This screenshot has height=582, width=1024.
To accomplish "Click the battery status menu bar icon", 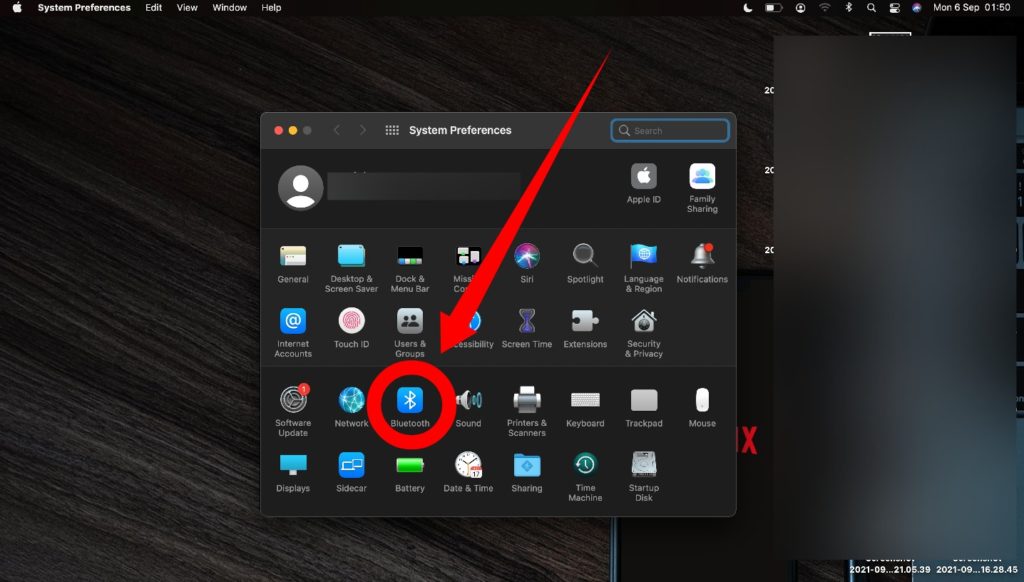I will pos(773,8).
